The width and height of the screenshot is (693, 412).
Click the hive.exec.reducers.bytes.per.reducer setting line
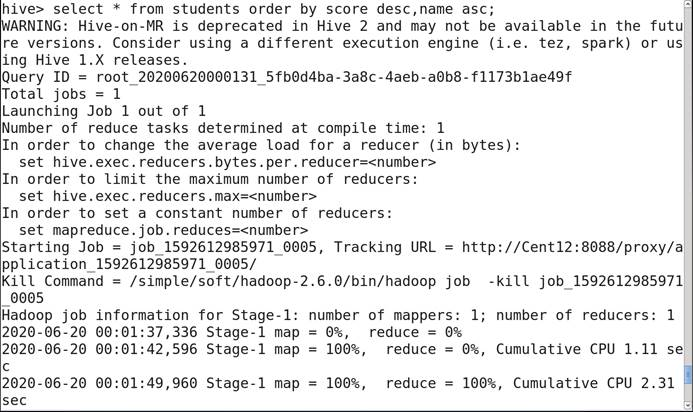[227, 162]
